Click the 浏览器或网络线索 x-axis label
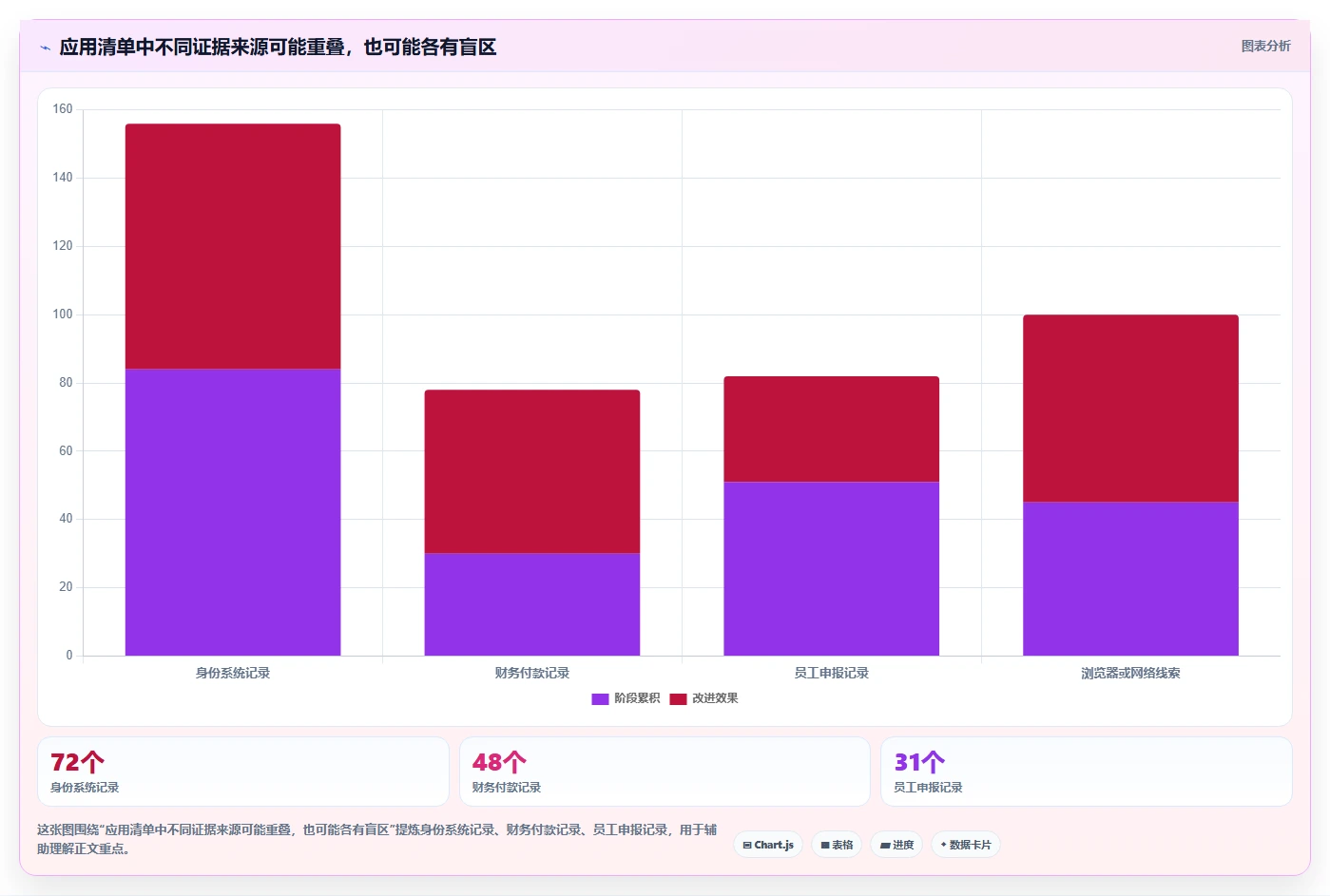 1131,673
